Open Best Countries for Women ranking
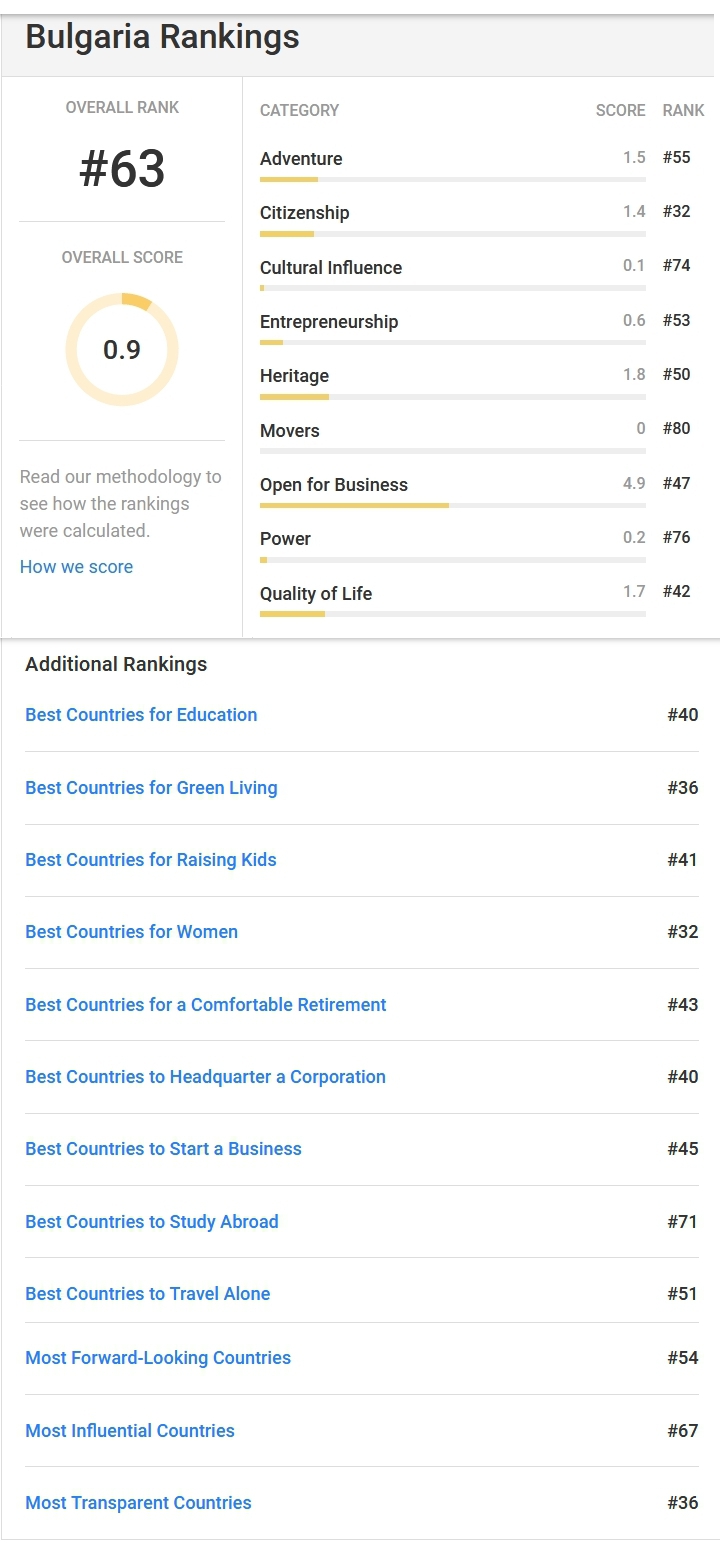 pyautogui.click(x=131, y=932)
